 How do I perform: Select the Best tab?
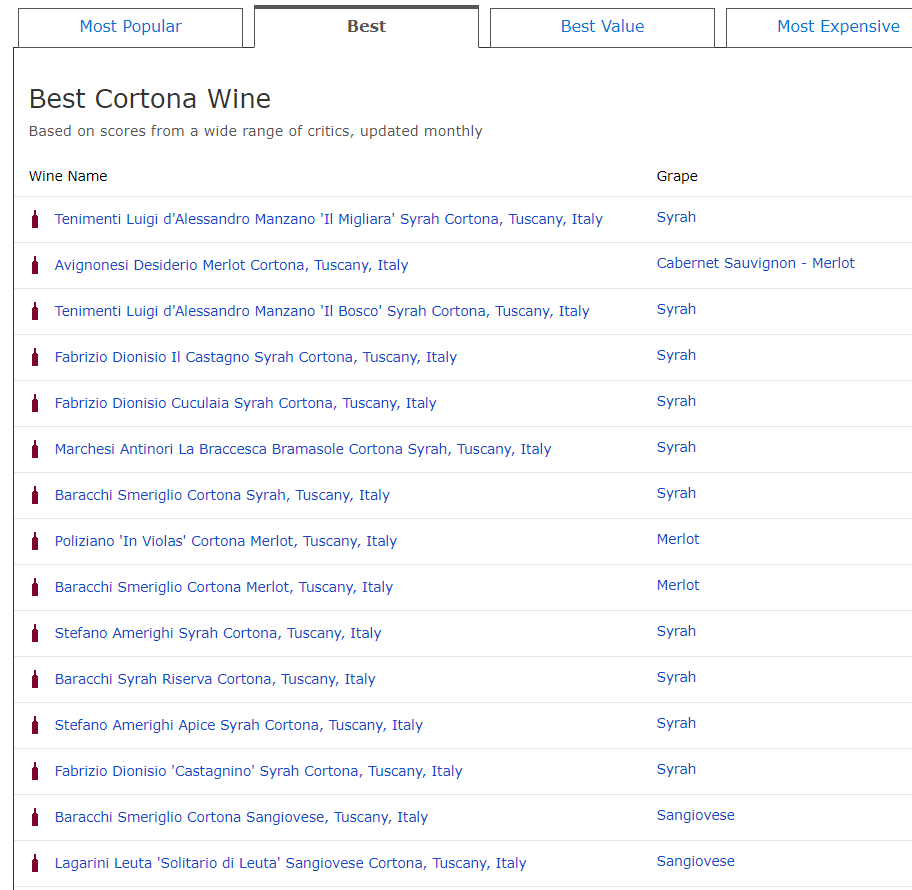[x=366, y=27]
